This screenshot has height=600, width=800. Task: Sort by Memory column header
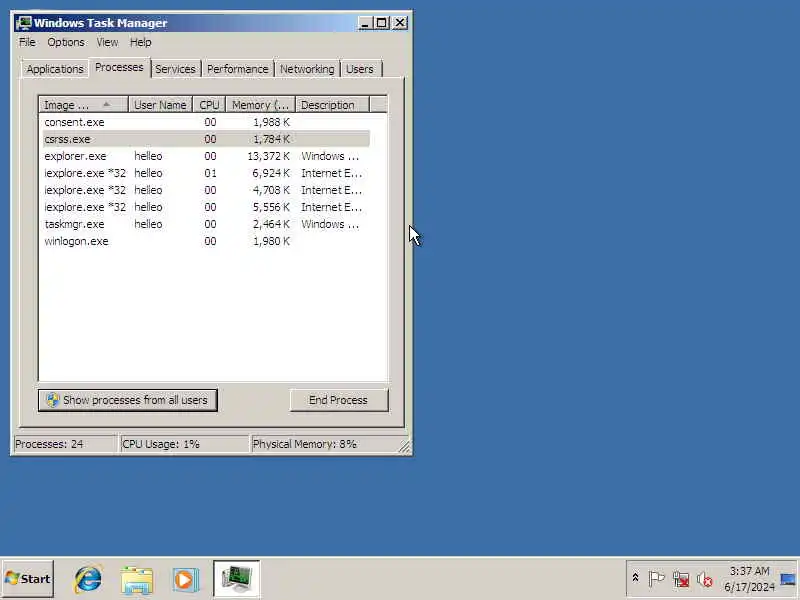point(260,105)
